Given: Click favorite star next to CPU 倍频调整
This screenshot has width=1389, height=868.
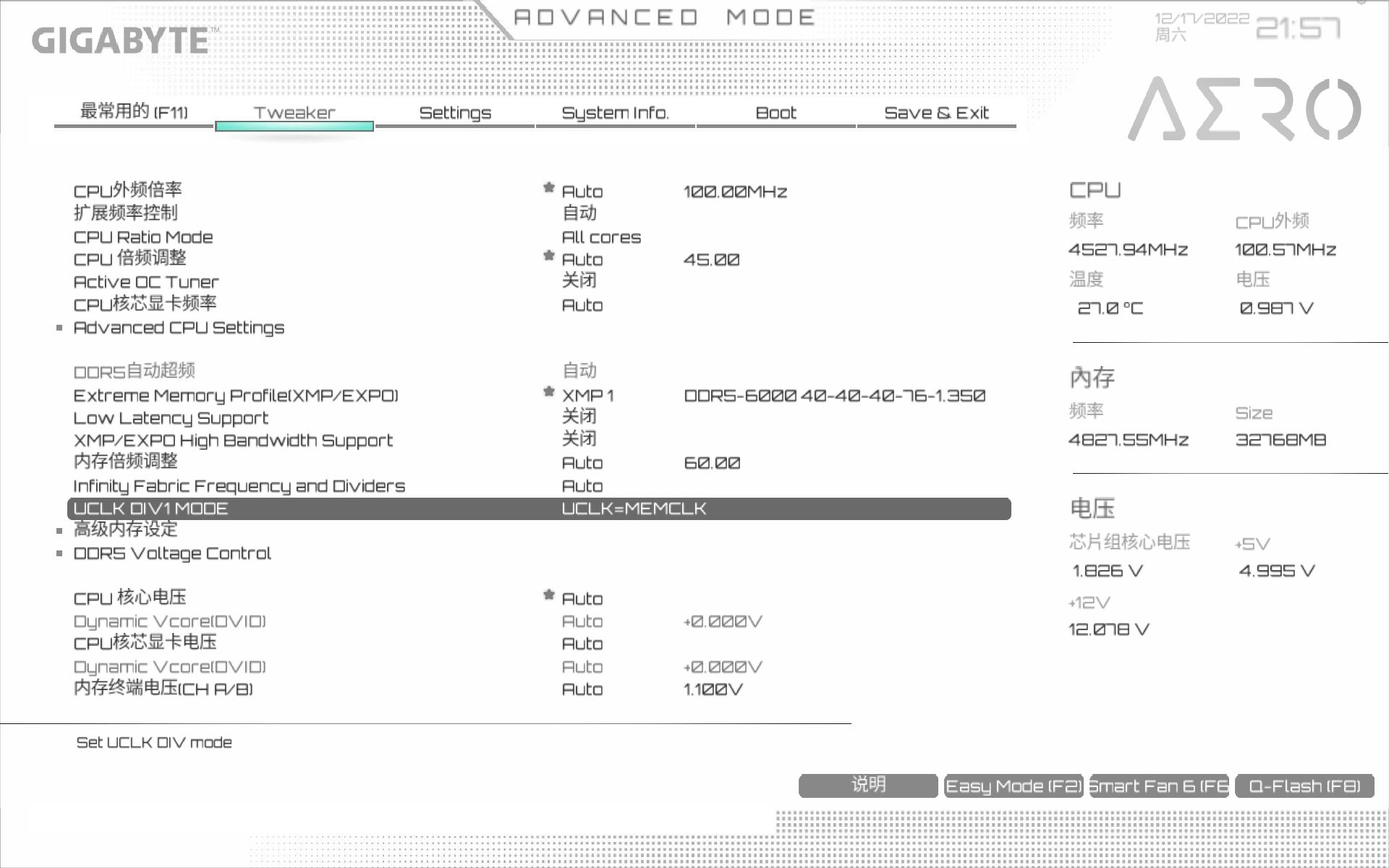Looking at the screenshot, I should tap(548, 256).
